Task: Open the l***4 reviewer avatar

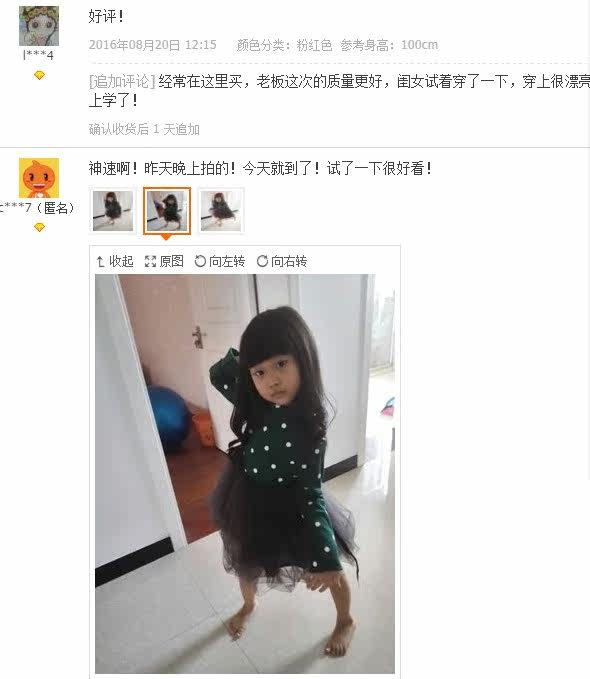Action: coord(39,26)
